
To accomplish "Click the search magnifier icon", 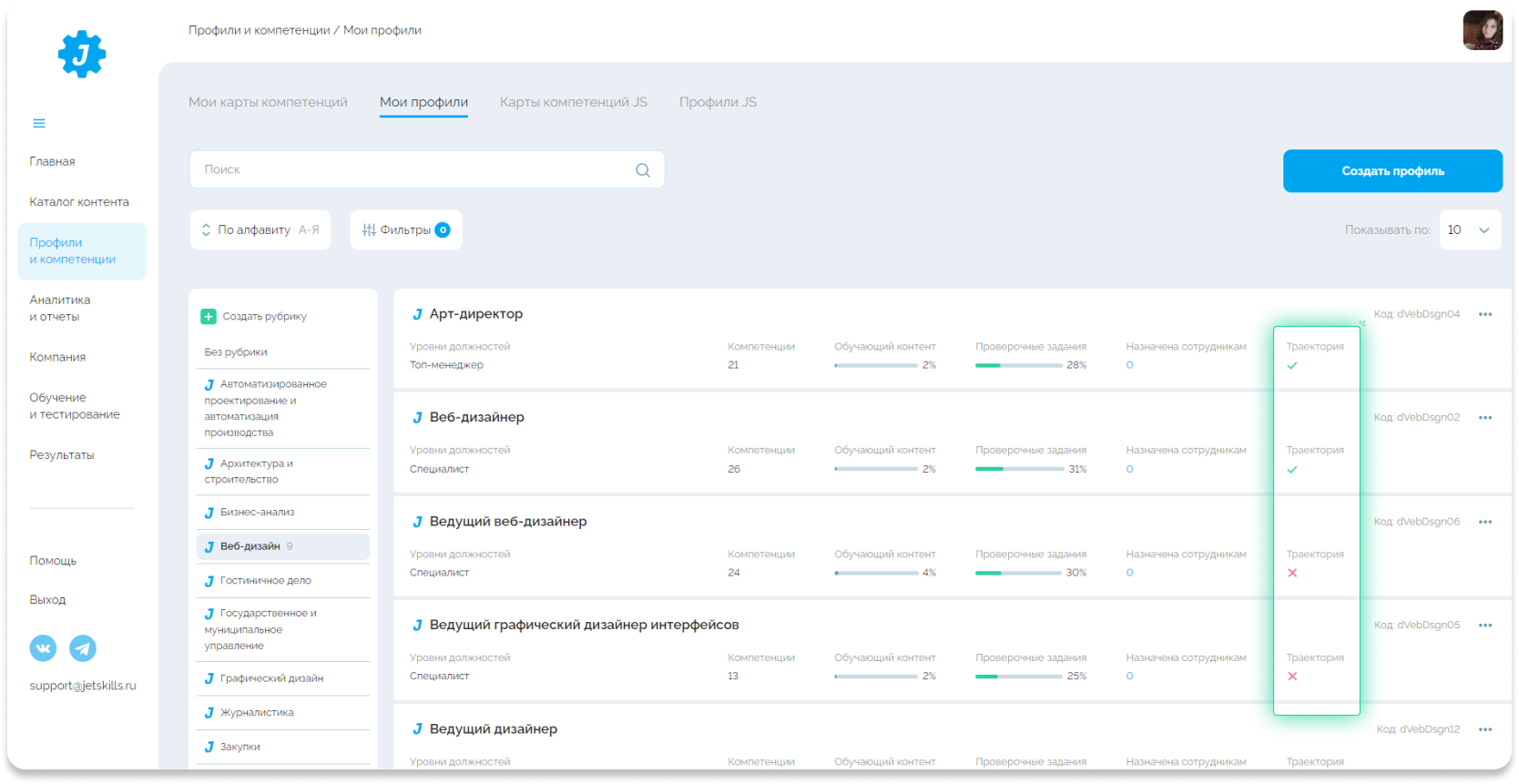I will (642, 170).
